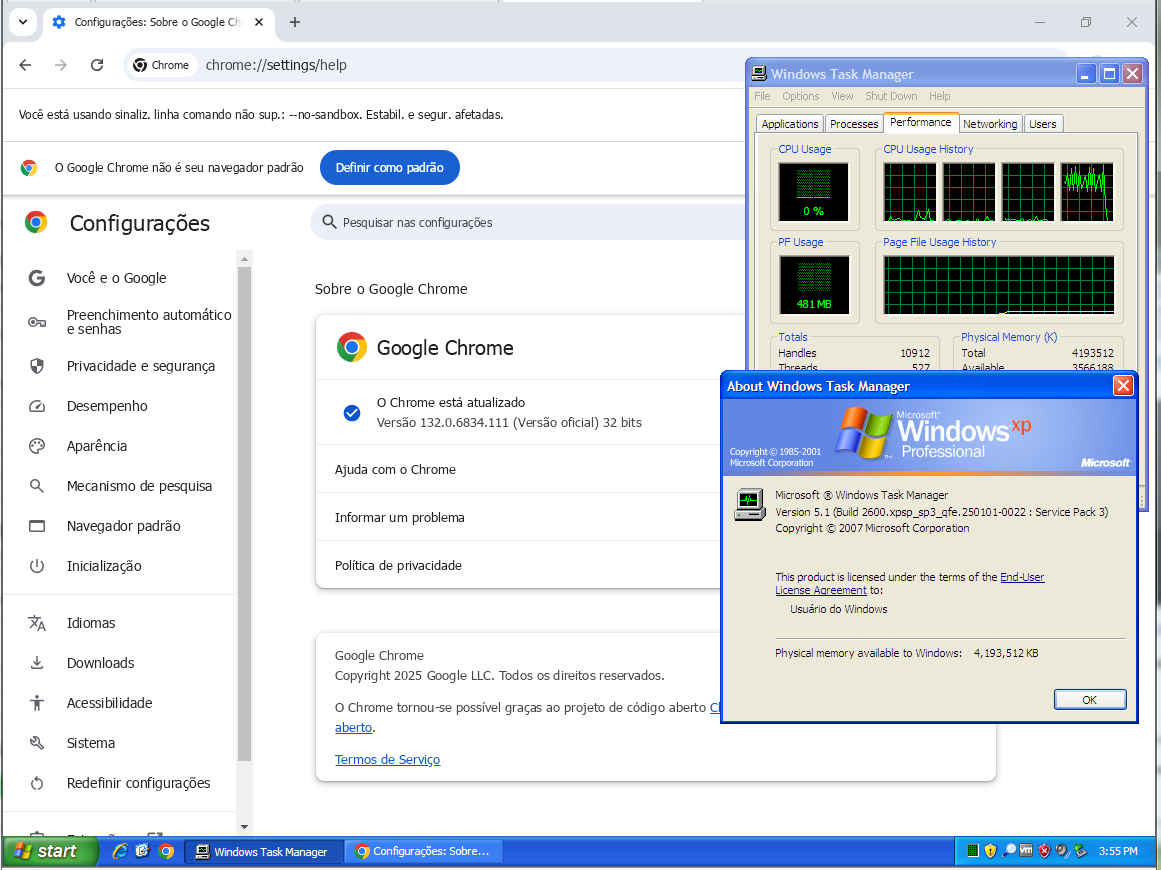The height and width of the screenshot is (870, 1161).
Task: Open a new Chrome tab with plus
Action: [295, 22]
